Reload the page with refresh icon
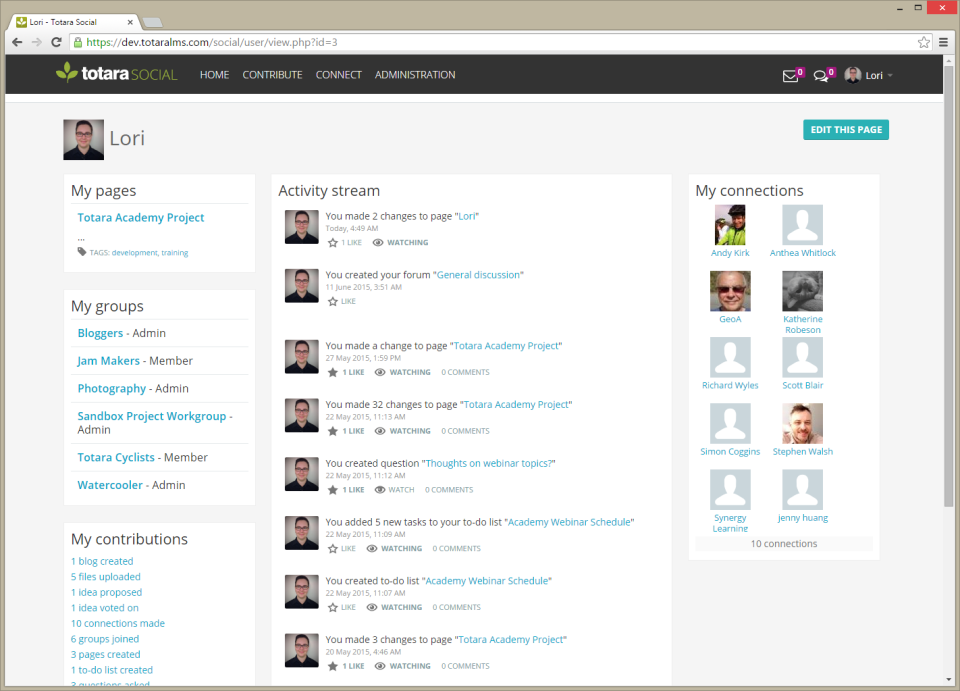 (x=56, y=42)
